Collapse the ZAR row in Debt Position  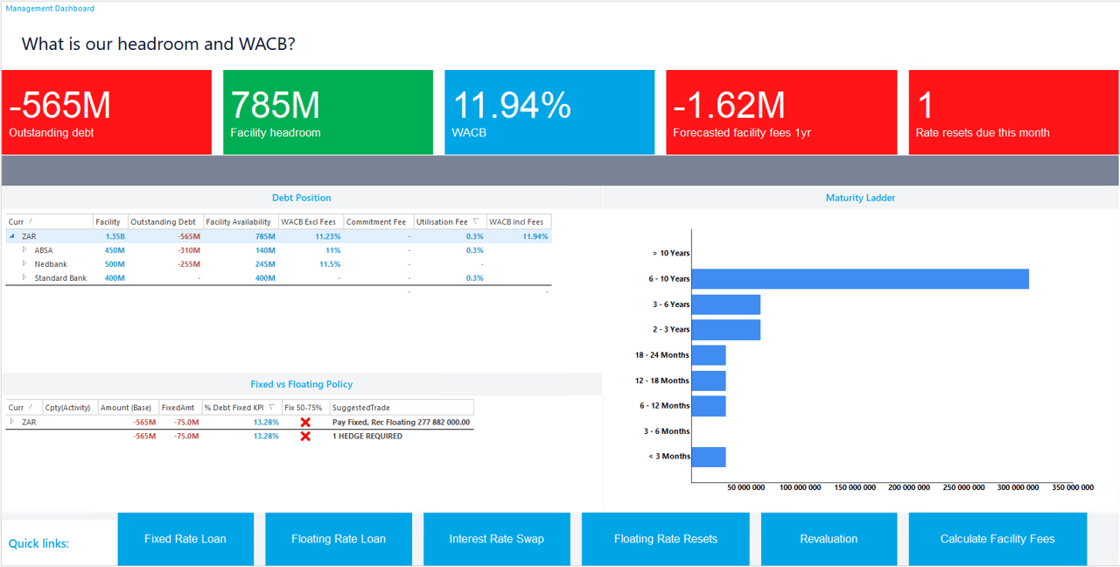pyautogui.click(x=12, y=236)
